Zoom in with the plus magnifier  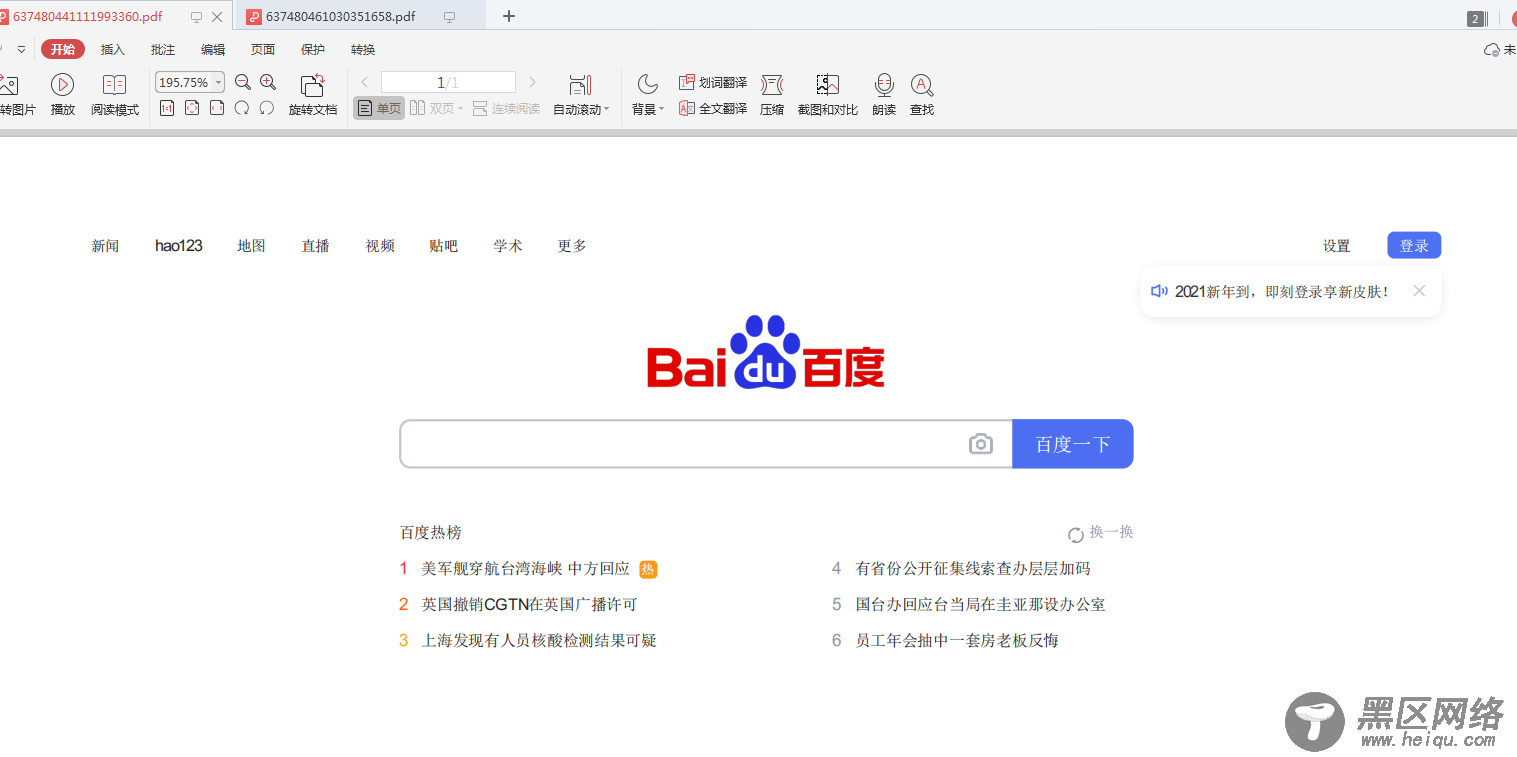[268, 82]
